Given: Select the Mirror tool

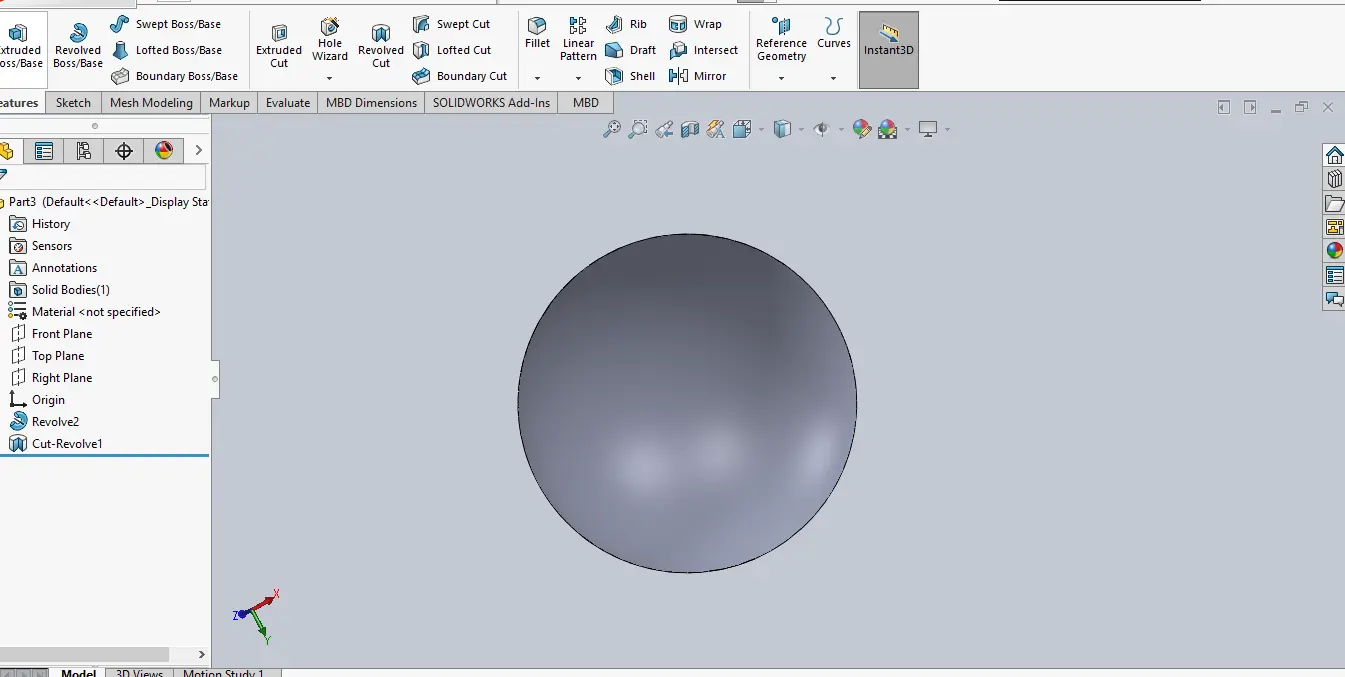Looking at the screenshot, I should 698,76.
